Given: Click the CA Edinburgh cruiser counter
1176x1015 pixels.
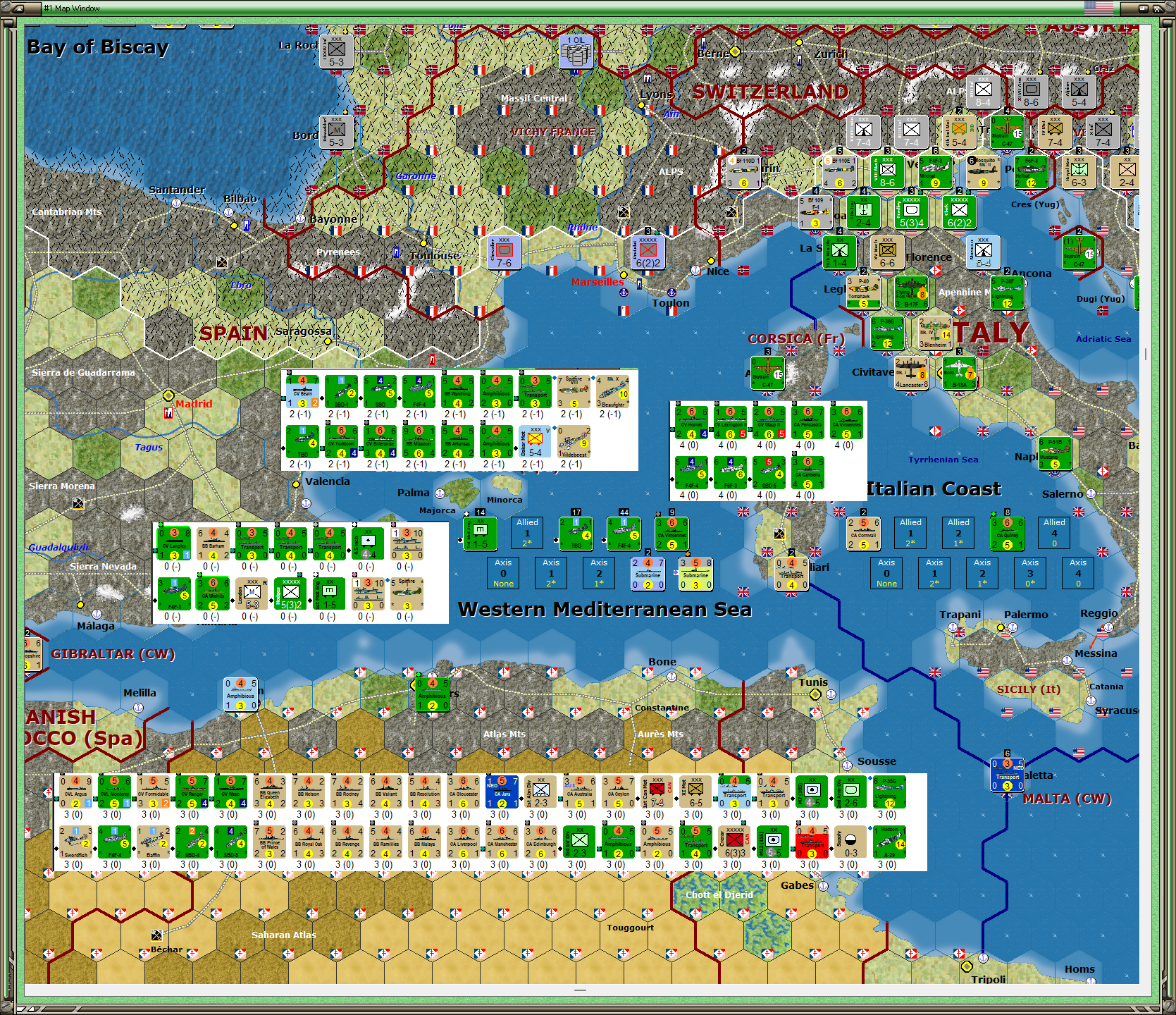Looking at the screenshot, I should click(x=540, y=842).
